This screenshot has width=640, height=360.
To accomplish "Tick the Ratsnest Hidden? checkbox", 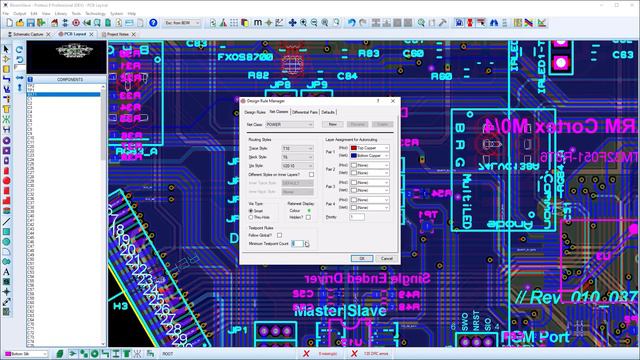I will click(308, 217).
